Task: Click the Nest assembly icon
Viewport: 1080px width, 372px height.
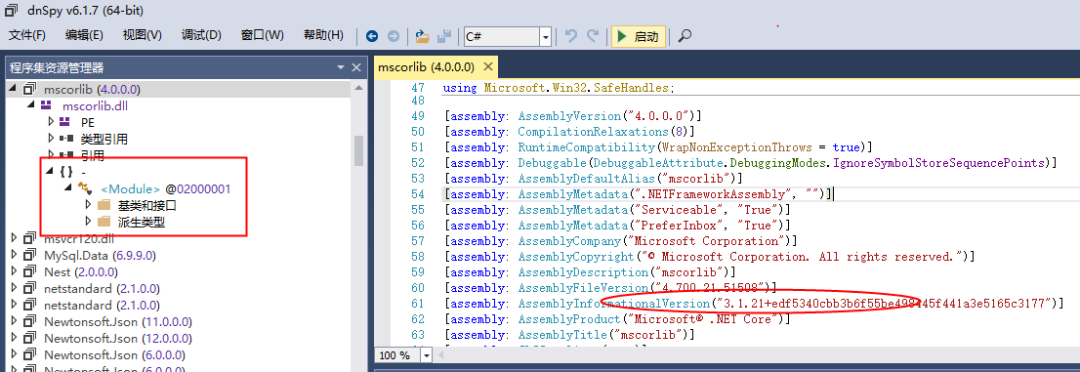Action: pos(30,271)
